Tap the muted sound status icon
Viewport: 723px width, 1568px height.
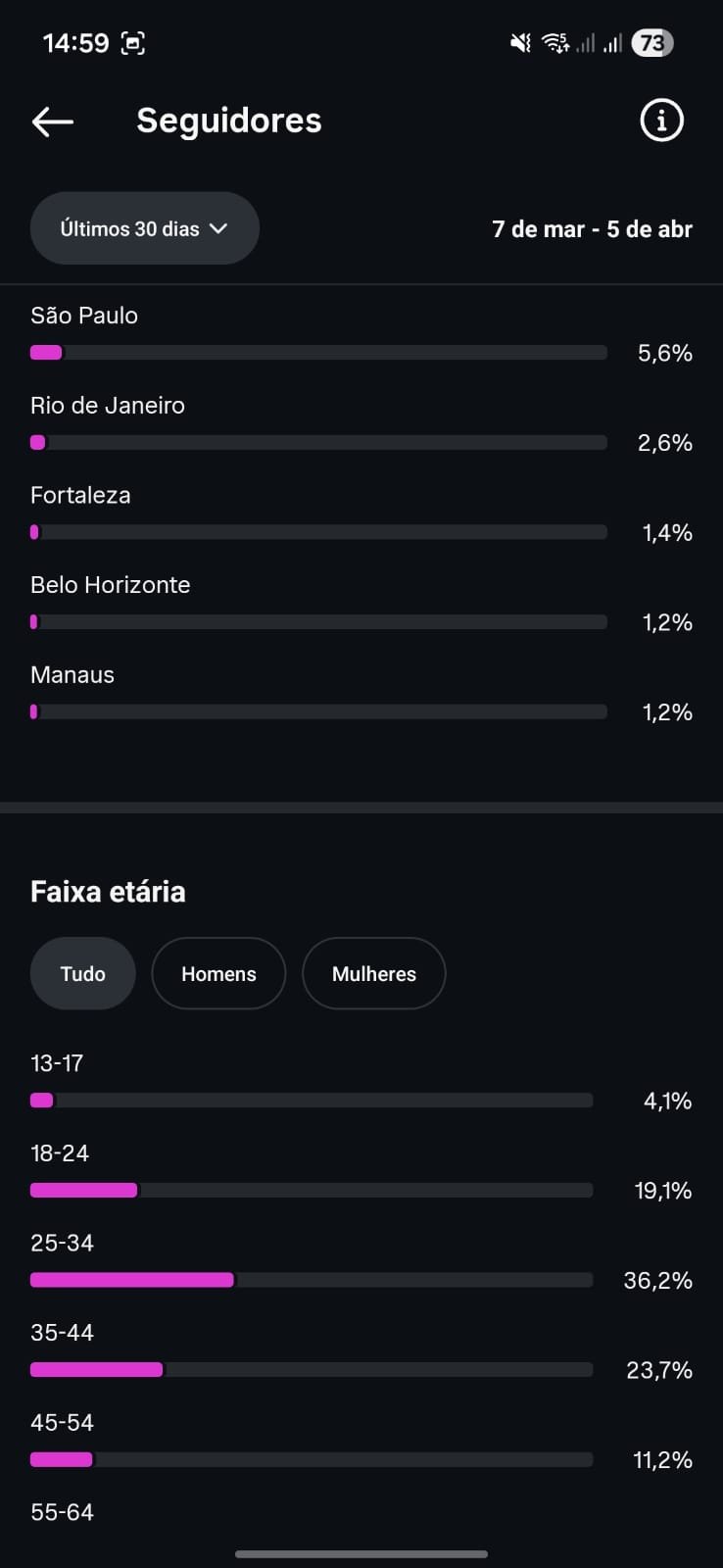(x=520, y=43)
